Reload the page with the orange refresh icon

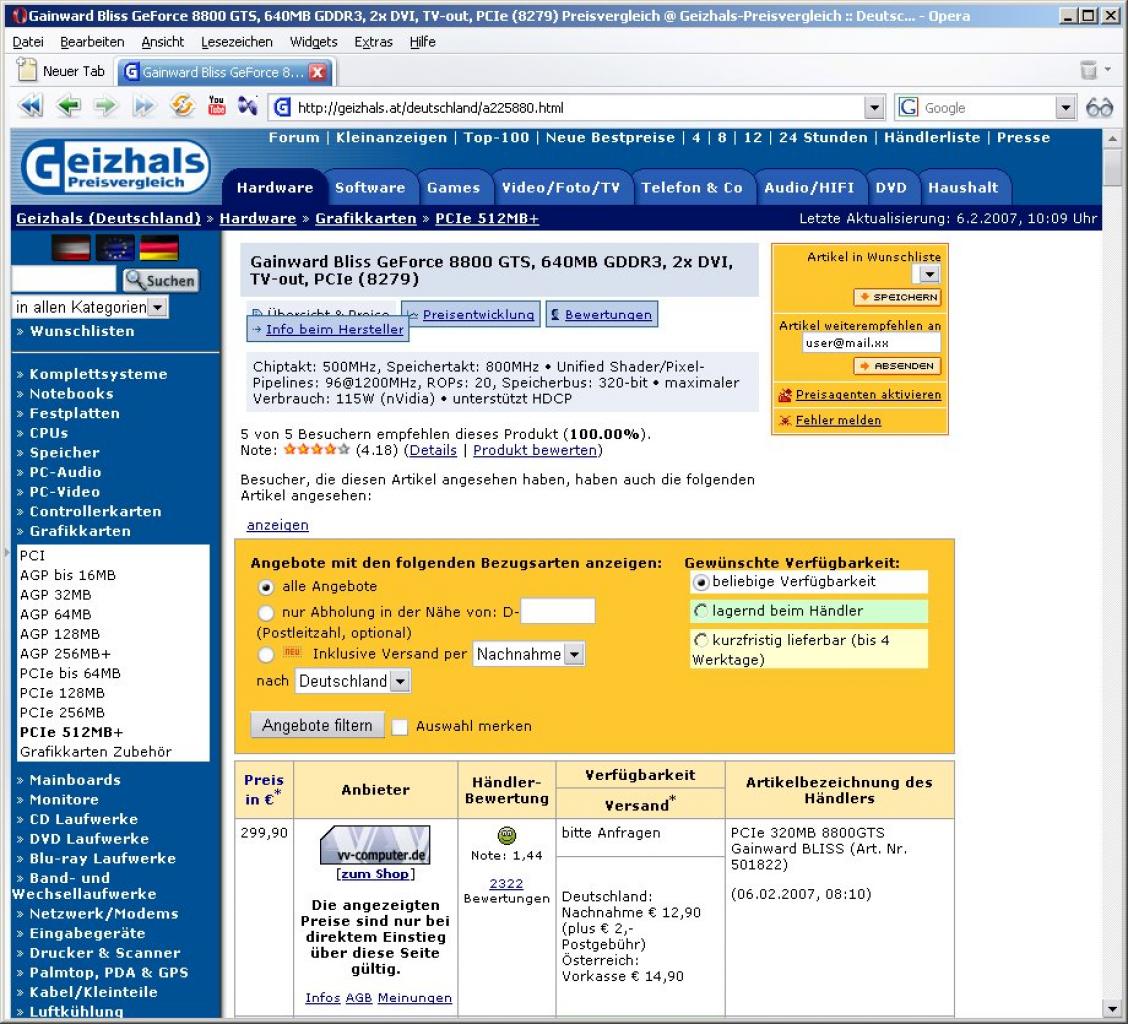[x=182, y=107]
